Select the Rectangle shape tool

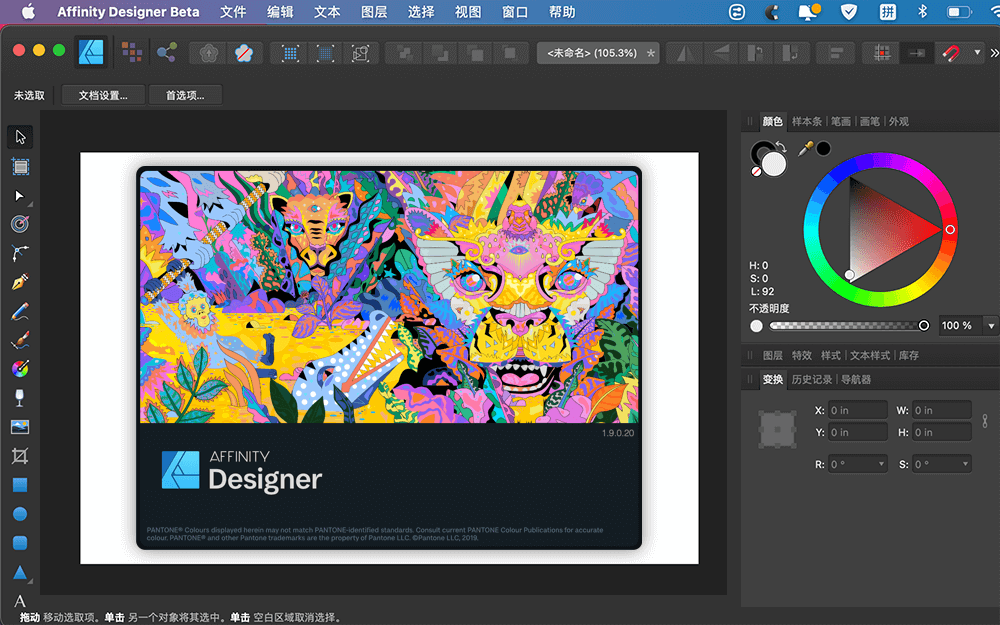[x=20, y=485]
